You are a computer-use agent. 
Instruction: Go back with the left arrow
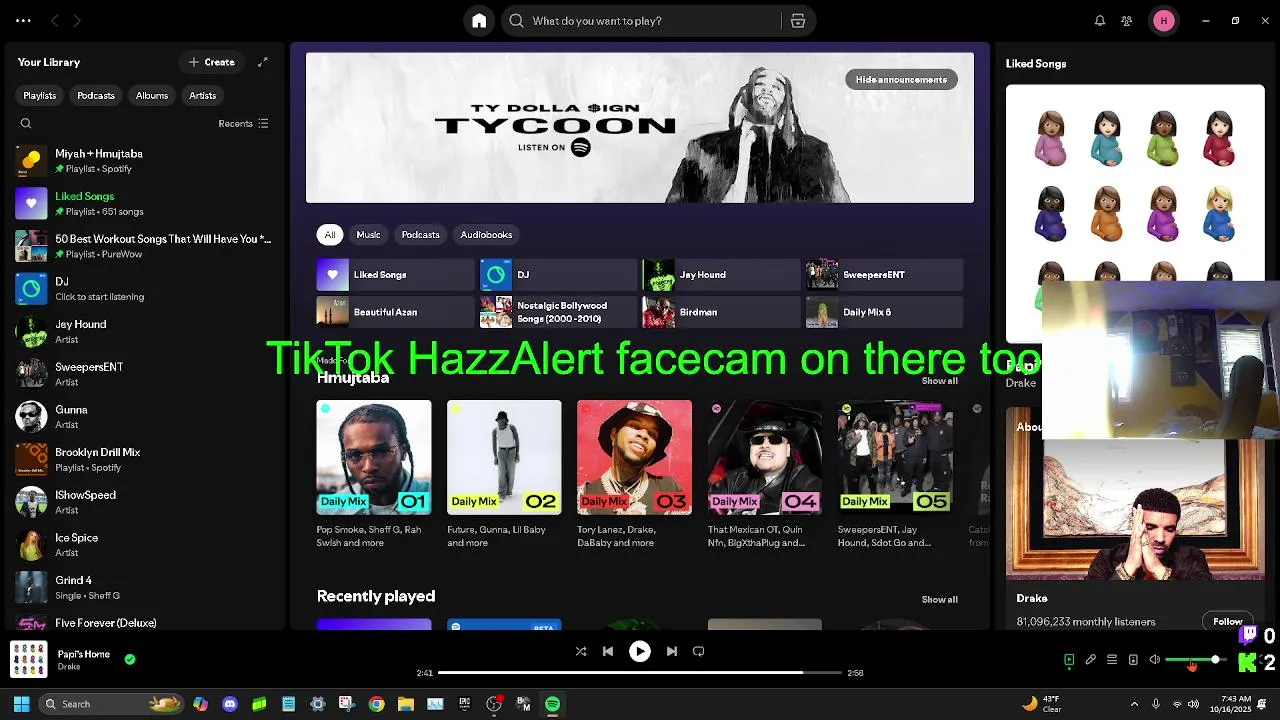[x=55, y=21]
